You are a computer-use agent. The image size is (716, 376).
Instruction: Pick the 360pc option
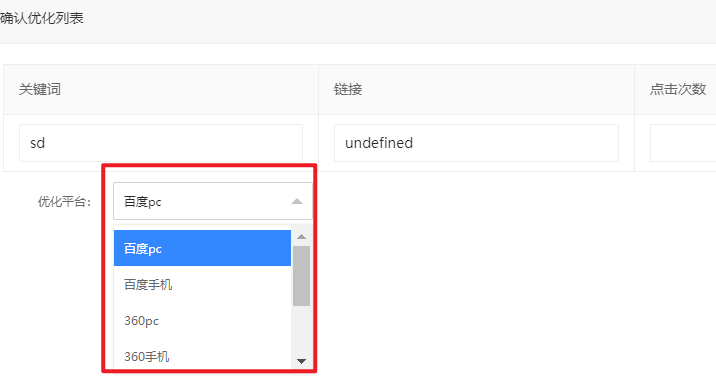202,321
